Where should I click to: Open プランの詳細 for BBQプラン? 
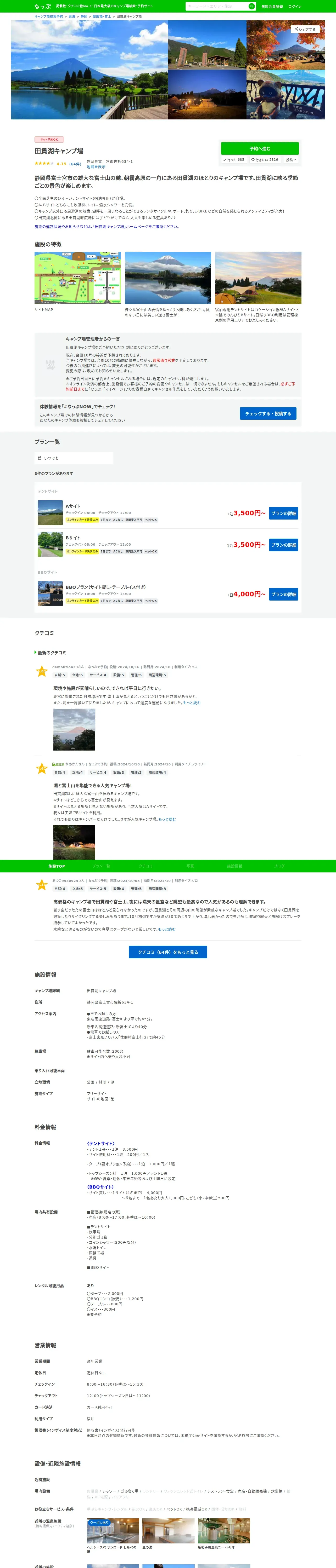284,594
